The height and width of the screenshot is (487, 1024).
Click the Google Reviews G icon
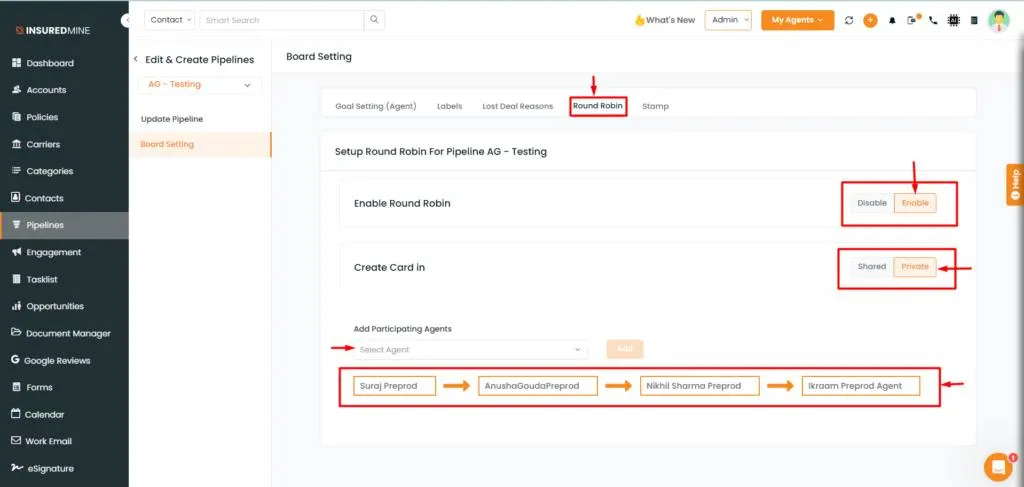pos(15,360)
